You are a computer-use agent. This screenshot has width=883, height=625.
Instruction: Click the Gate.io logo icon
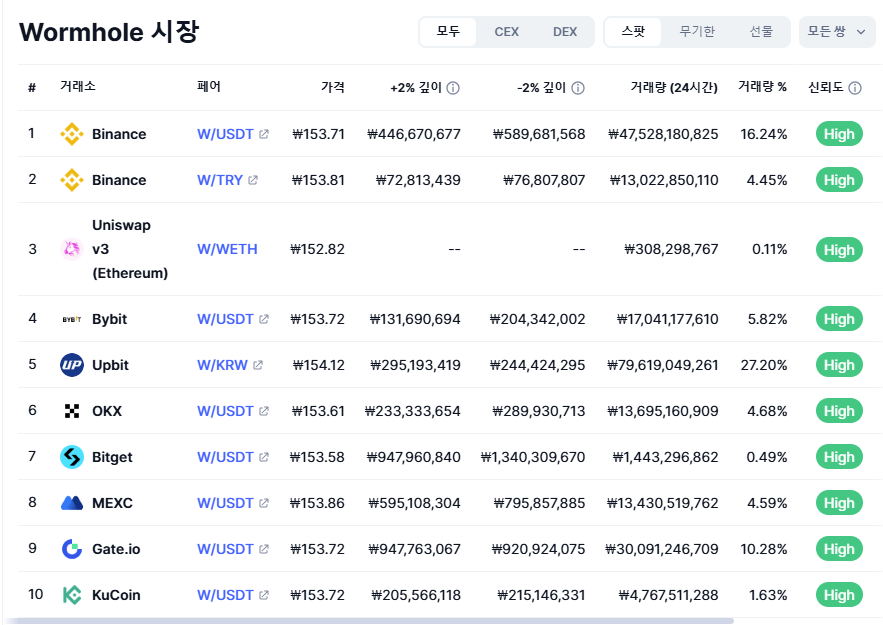[72, 549]
